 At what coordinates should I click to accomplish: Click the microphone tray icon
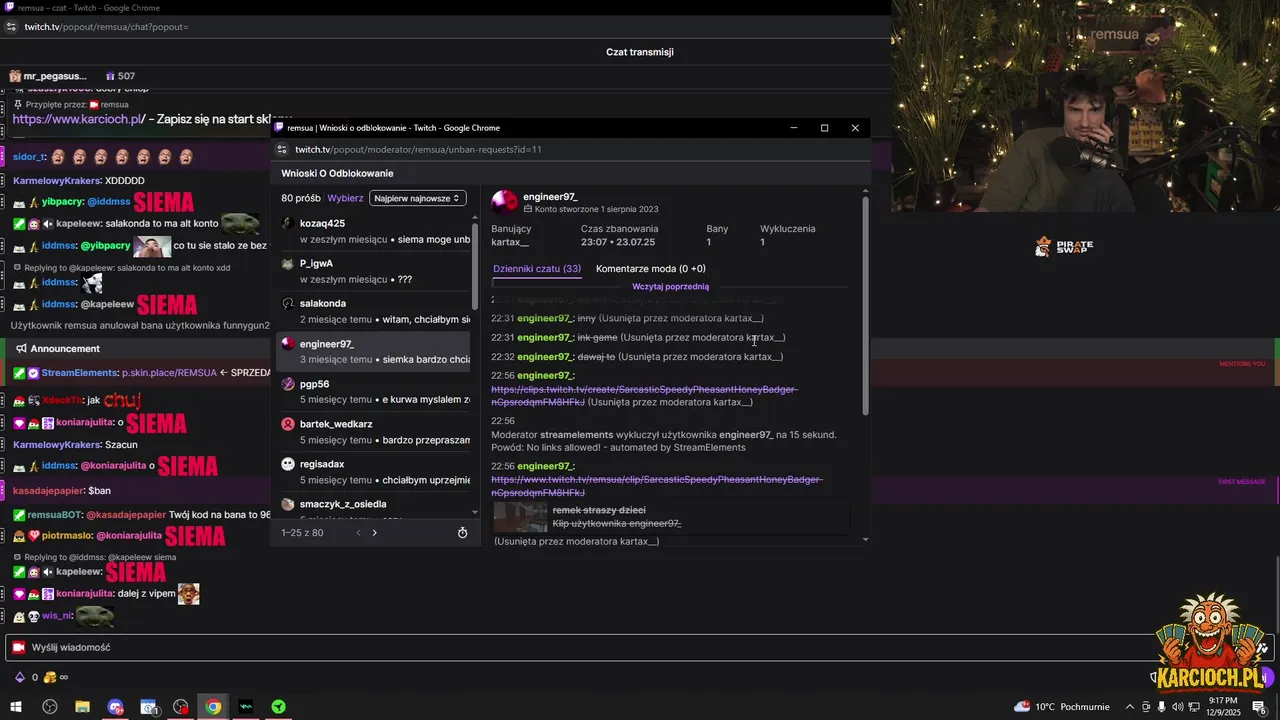1162,707
